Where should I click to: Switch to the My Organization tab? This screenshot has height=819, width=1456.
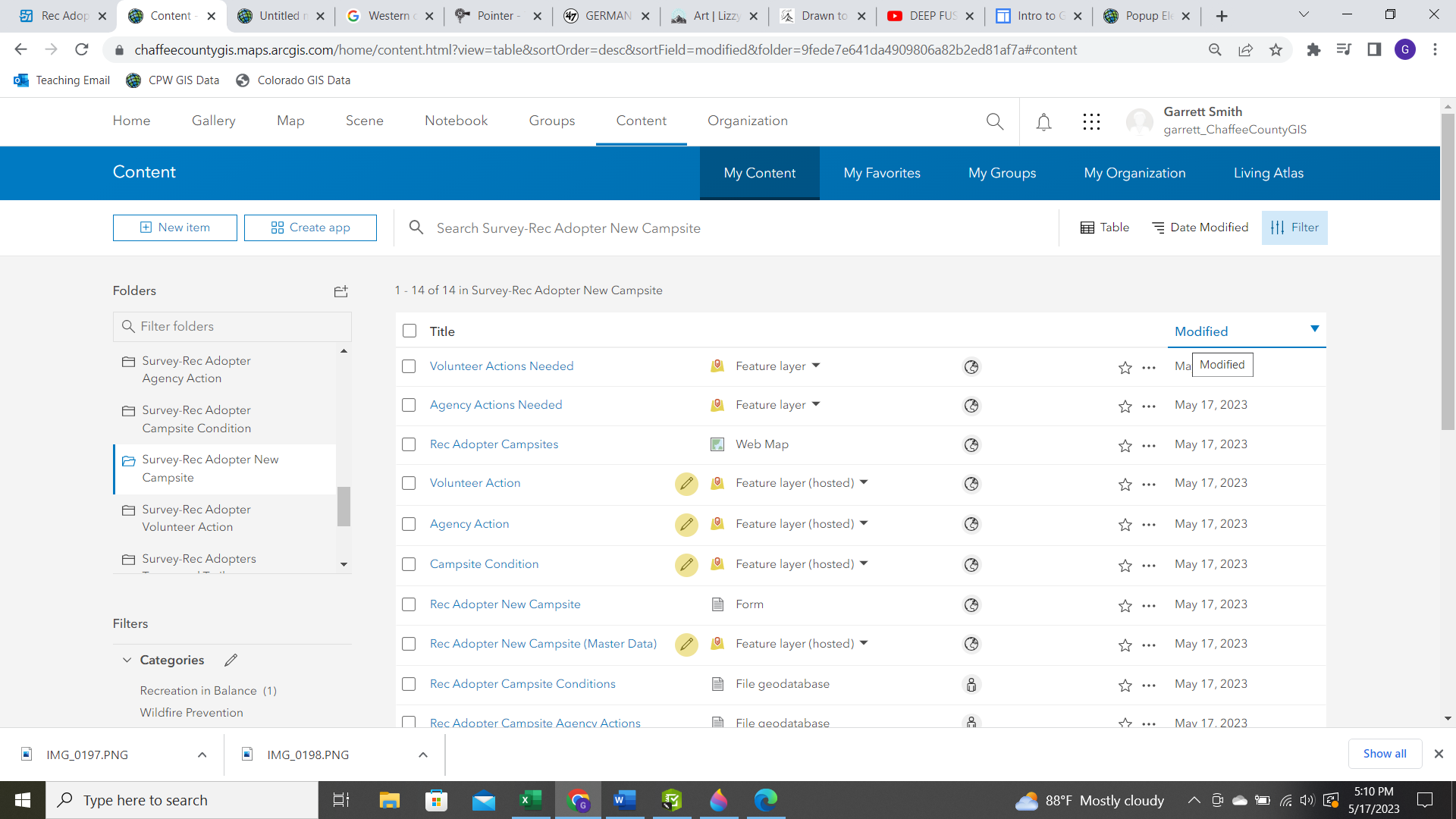click(1134, 173)
